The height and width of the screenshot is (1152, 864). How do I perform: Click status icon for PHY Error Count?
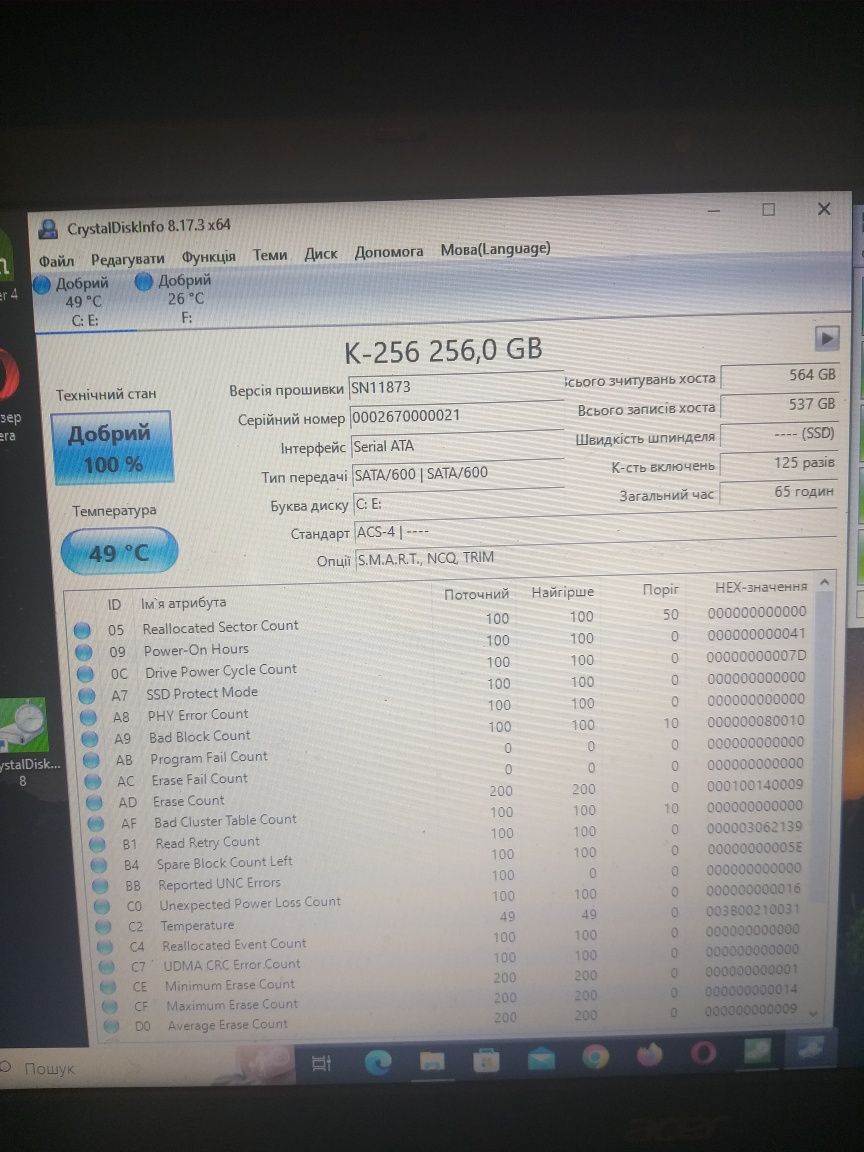point(87,717)
